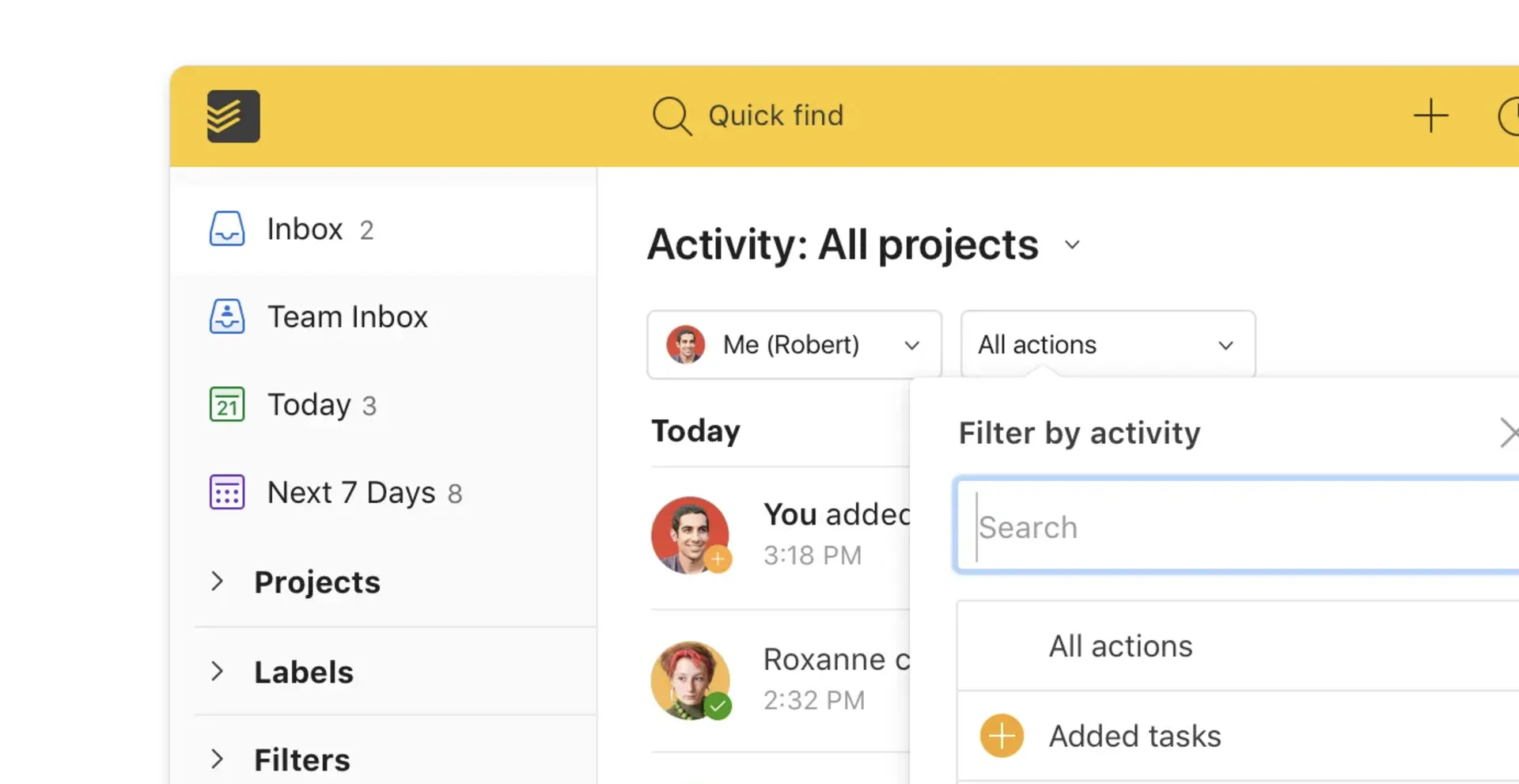This screenshot has height=784, width=1519.
Task: Open Todoist home via the logo icon
Action: 233,116
